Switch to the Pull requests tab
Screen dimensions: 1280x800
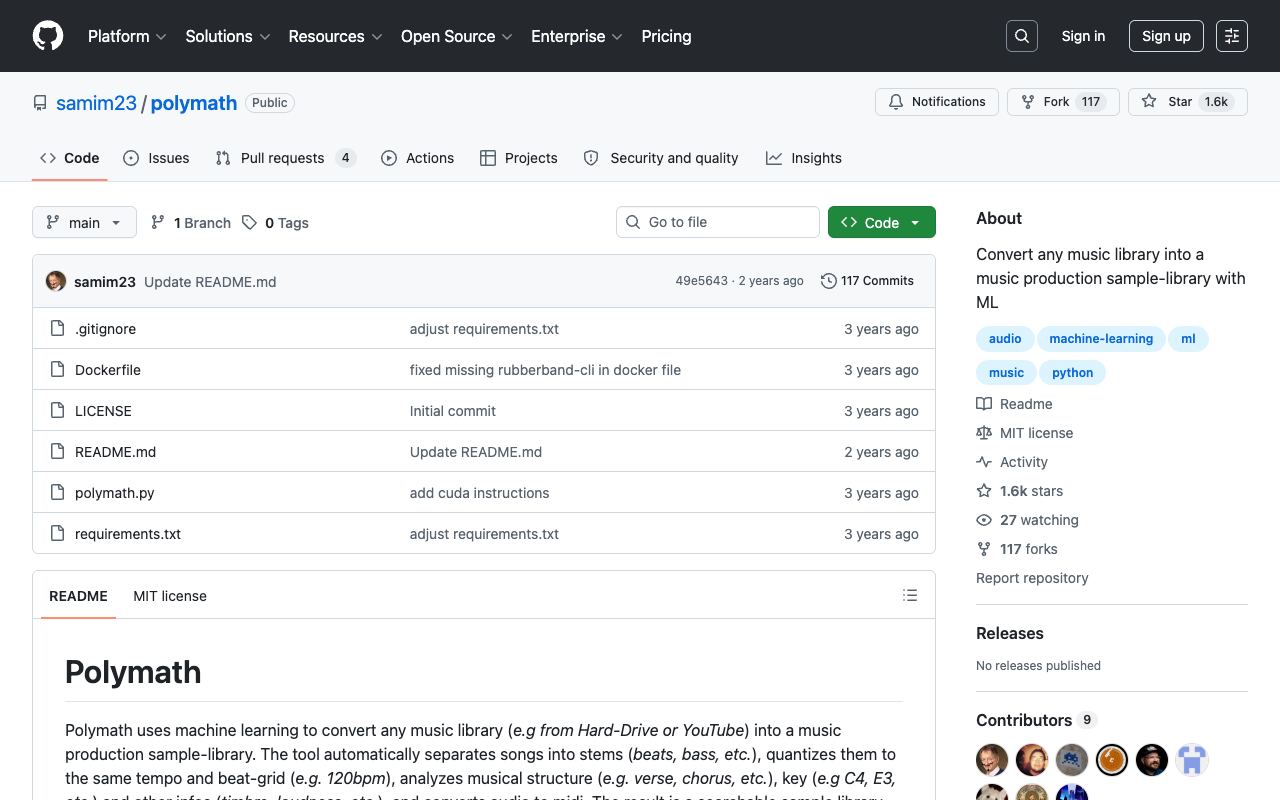coord(286,158)
